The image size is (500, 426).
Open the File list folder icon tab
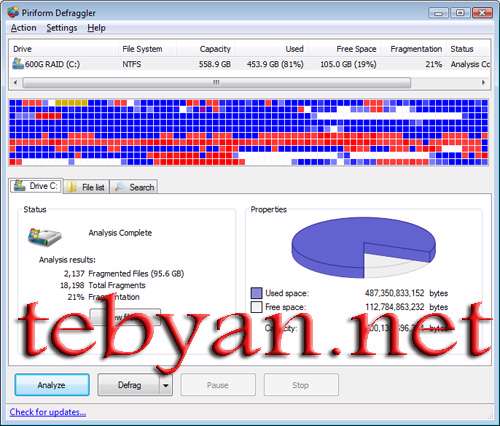click(71, 187)
